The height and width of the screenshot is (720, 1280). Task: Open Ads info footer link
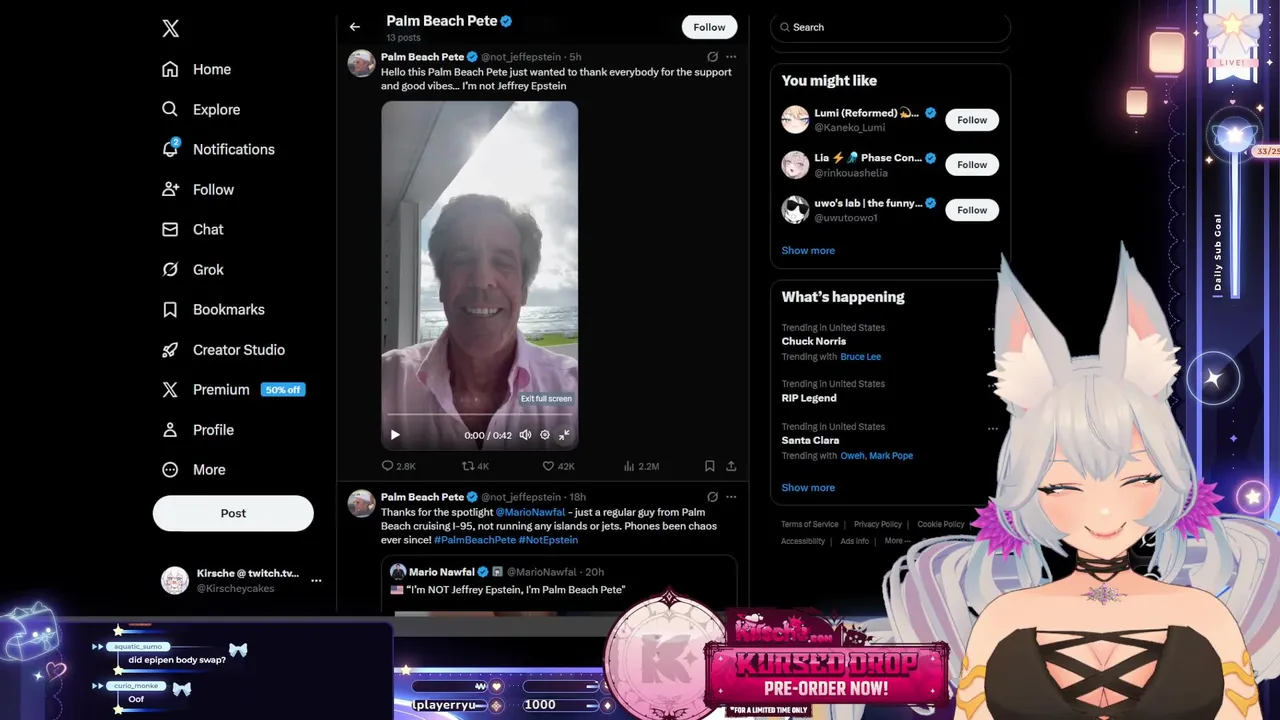855,541
